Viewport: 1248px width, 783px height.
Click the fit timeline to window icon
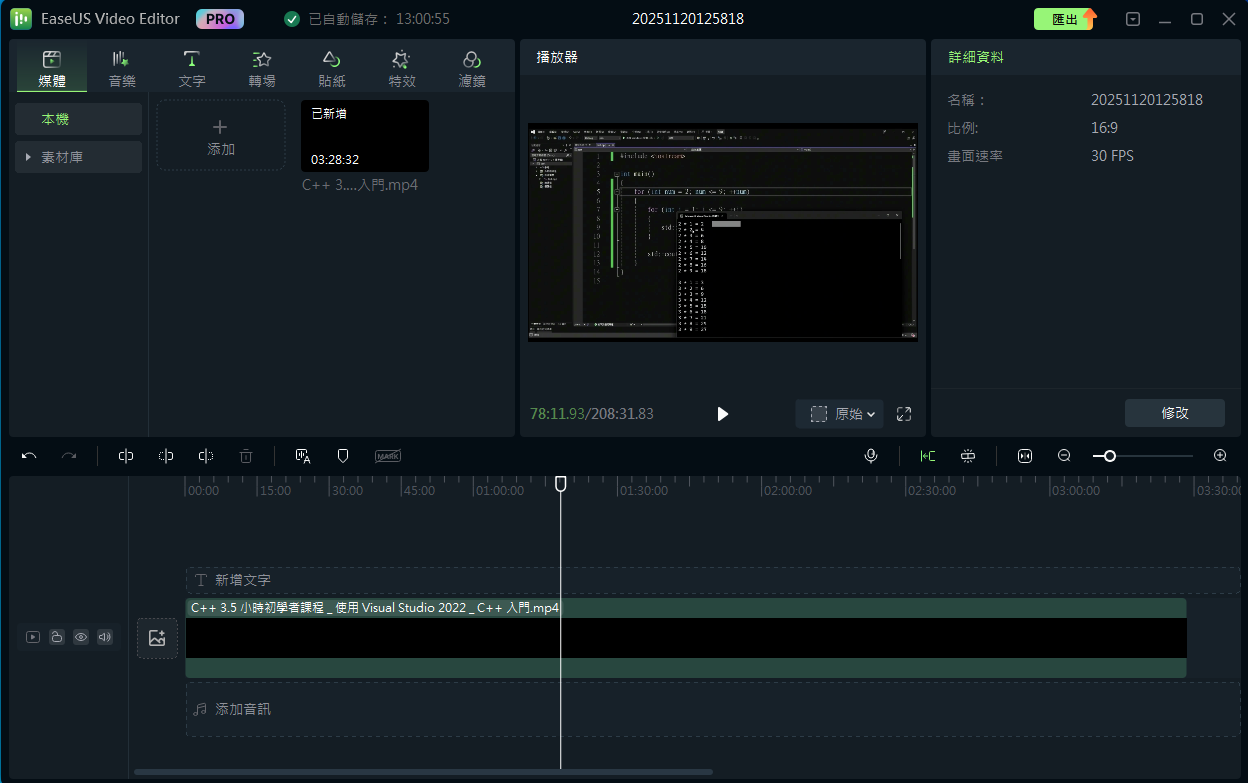(1025, 456)
